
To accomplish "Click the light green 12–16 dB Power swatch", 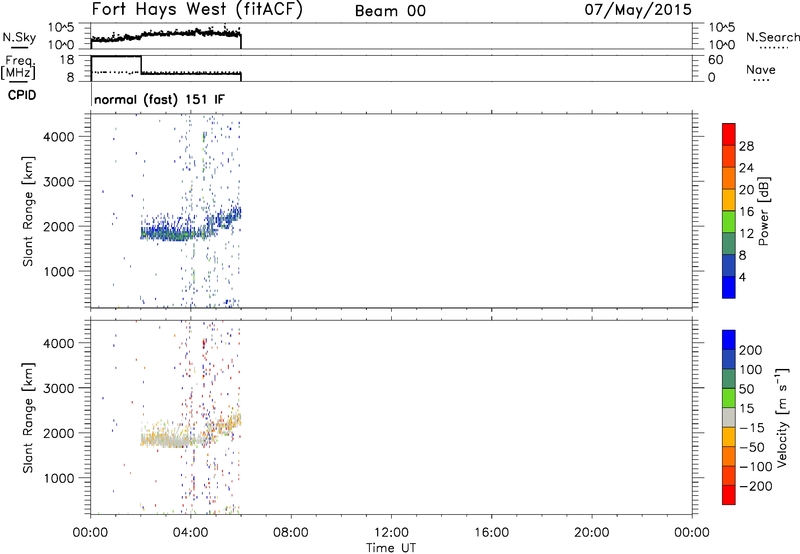I will click(729, 221).
